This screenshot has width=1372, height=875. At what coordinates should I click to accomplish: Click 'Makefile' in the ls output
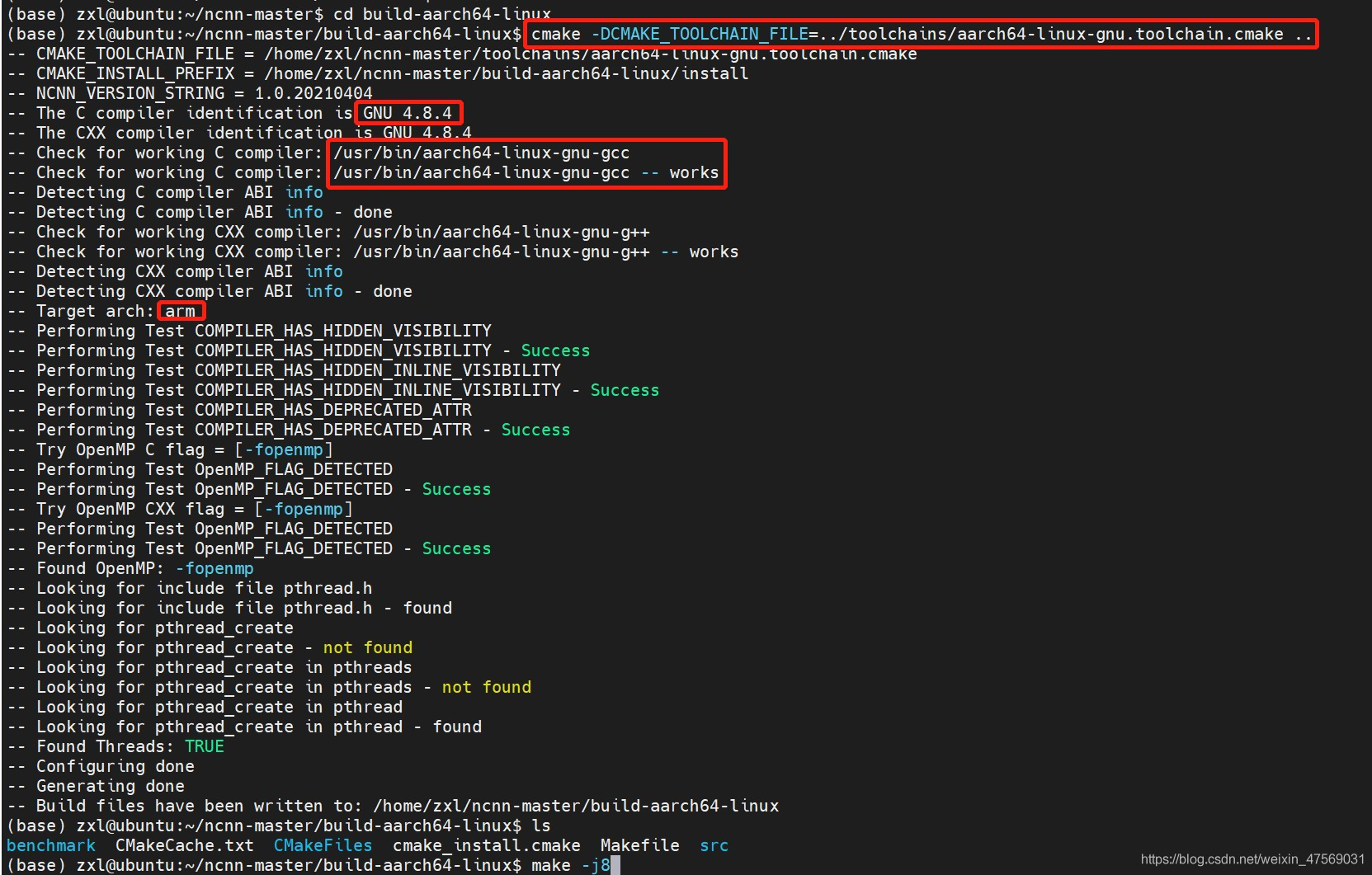pyautogui.click(x=640, y=845)
